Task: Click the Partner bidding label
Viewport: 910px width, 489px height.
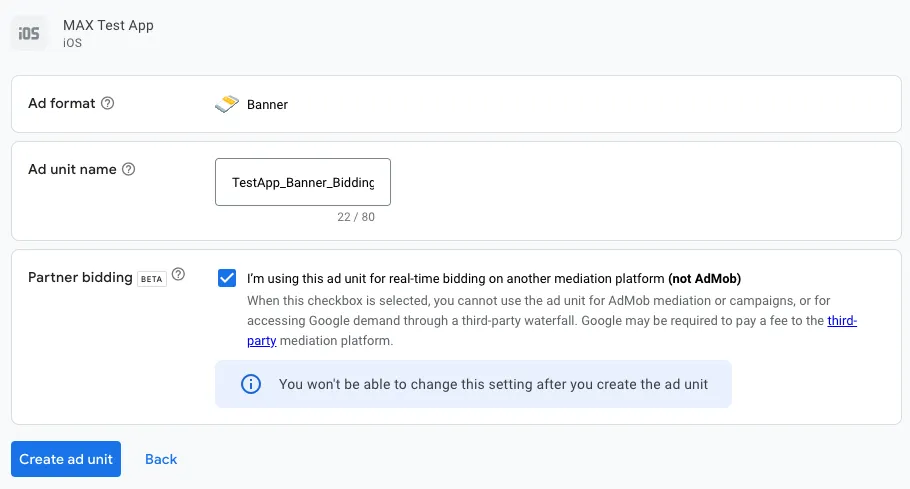Action: [80, 277]
